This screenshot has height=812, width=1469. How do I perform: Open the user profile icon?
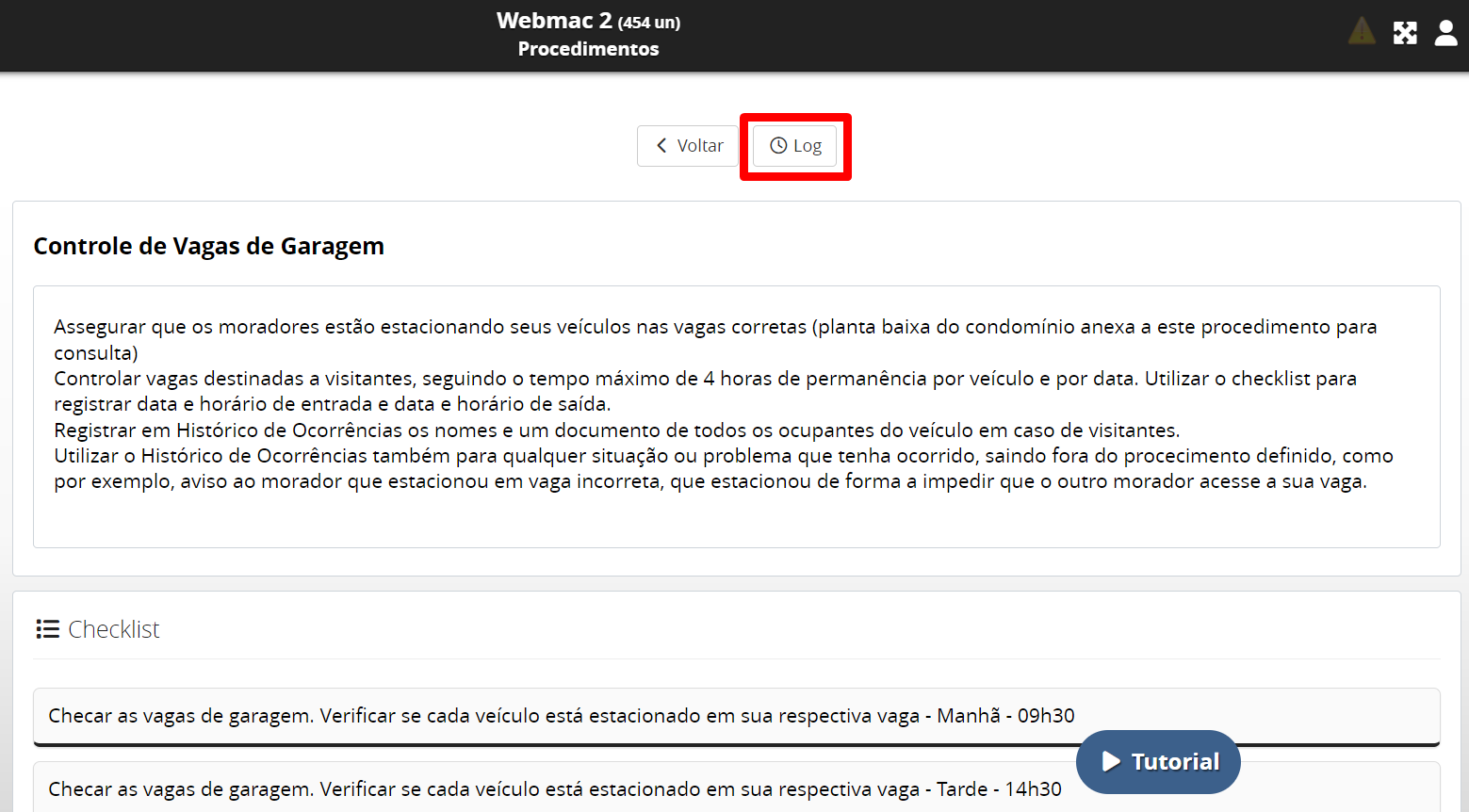[x=1445, y=33]
